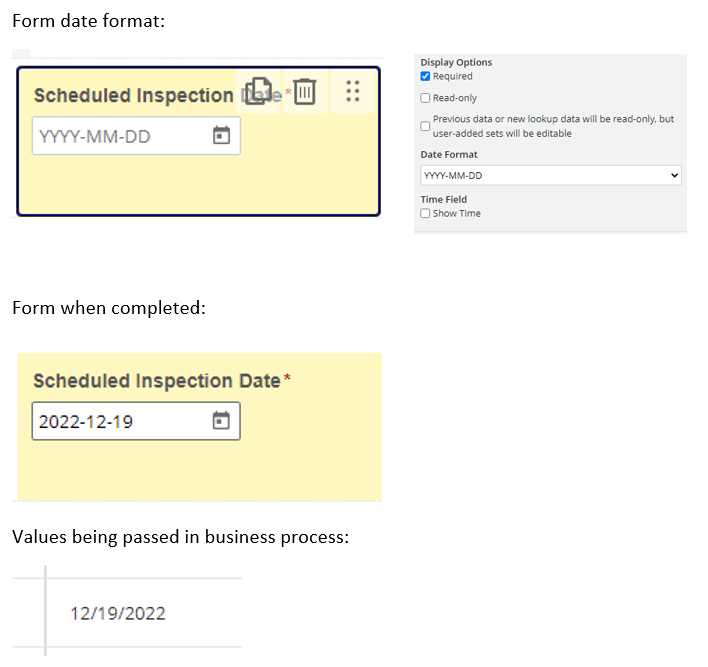Click the completed form's Scheduled Inspection Date label
This screenshot has width=708, height=667.
[157, 381]
